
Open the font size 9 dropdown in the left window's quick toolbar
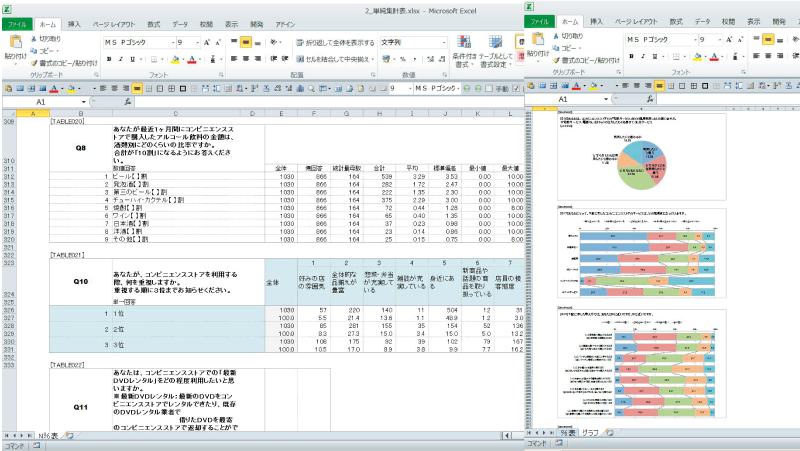point(410,88)
